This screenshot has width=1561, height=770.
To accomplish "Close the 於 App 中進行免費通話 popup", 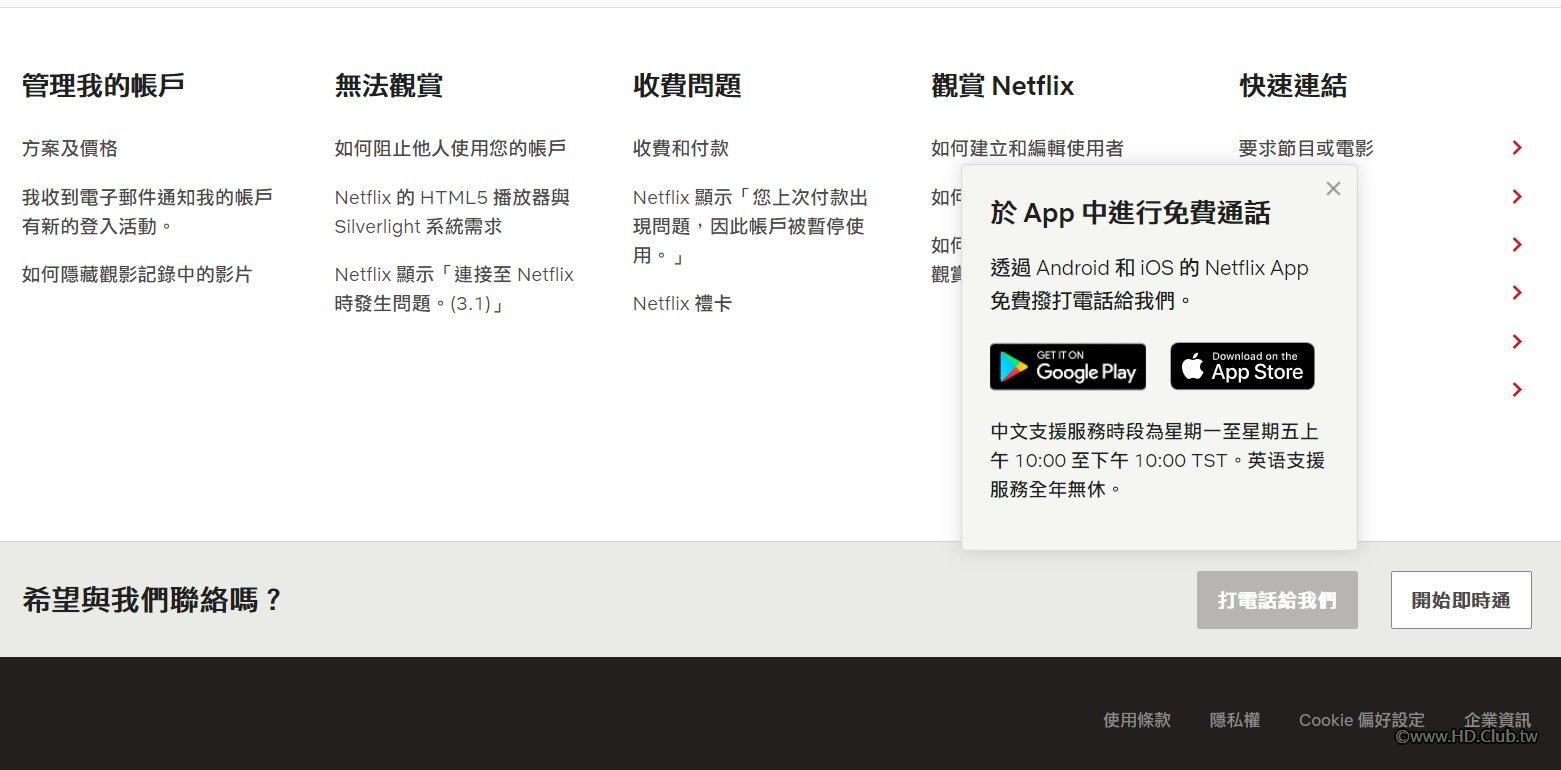I will pos(1333,188).
